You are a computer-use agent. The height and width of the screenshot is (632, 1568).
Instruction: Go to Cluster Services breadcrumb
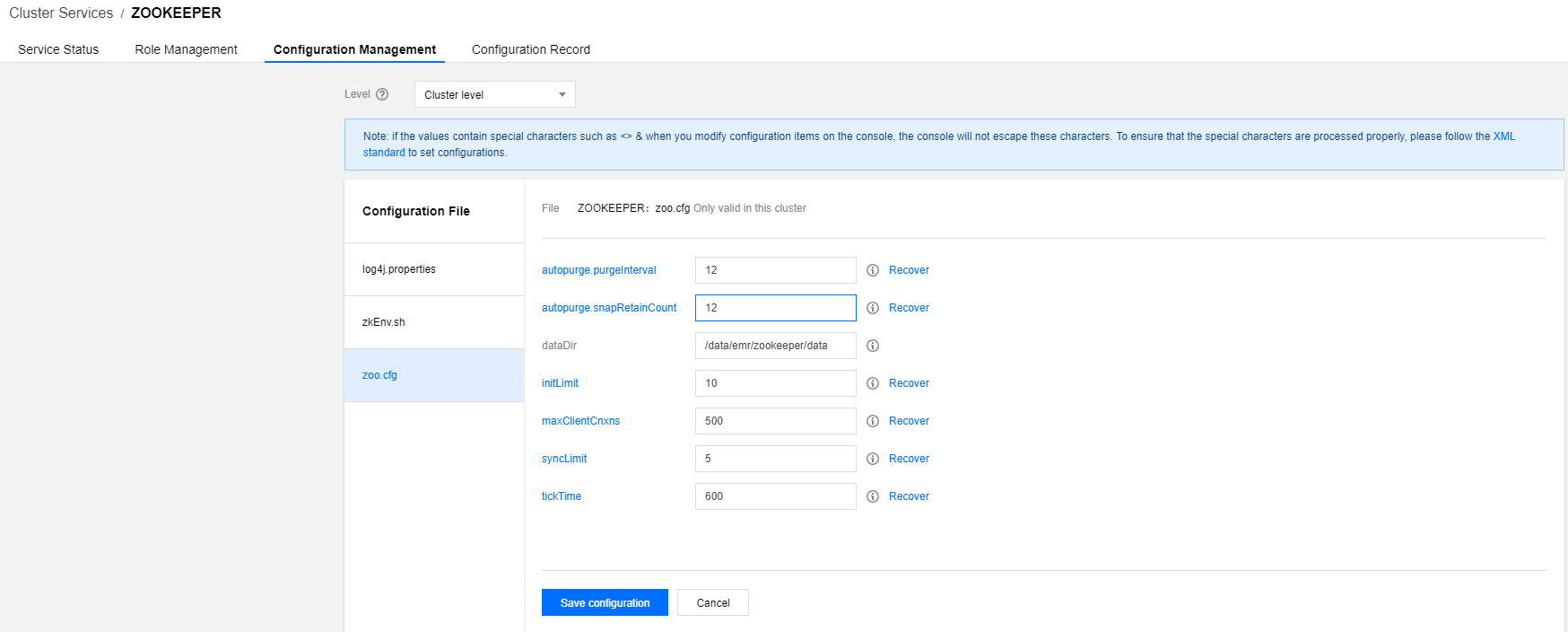[61, 13]
